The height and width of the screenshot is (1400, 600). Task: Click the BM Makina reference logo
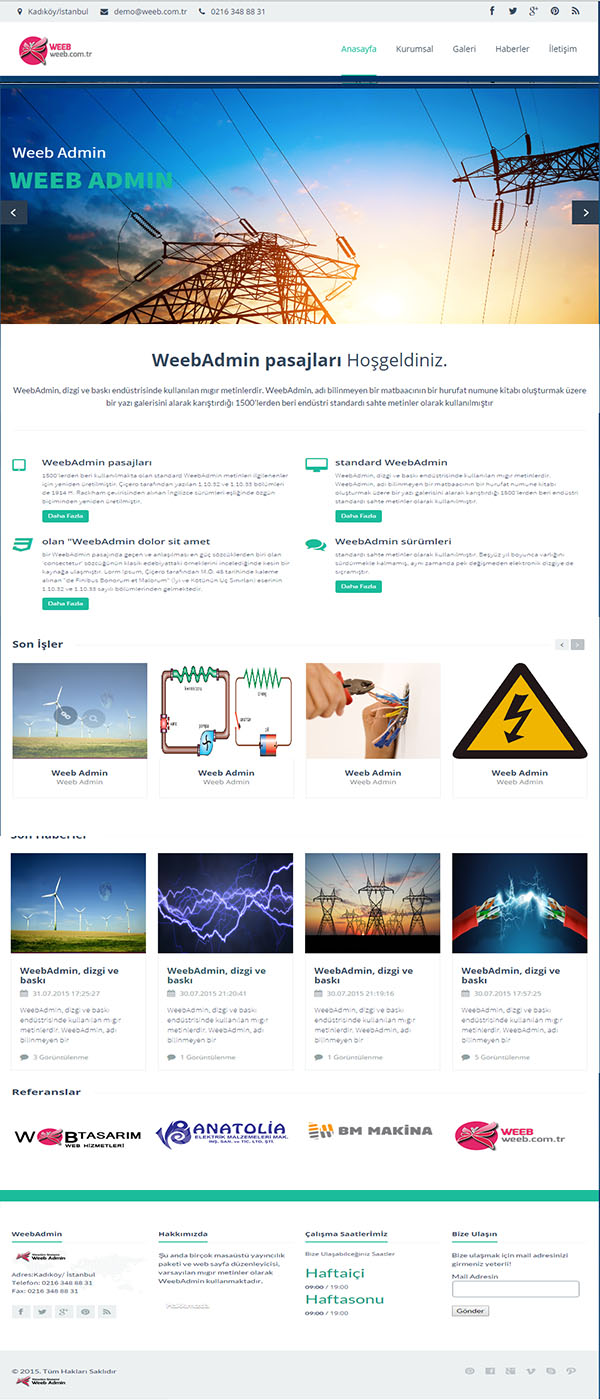pyautogui.click(x=370, y=1130)
